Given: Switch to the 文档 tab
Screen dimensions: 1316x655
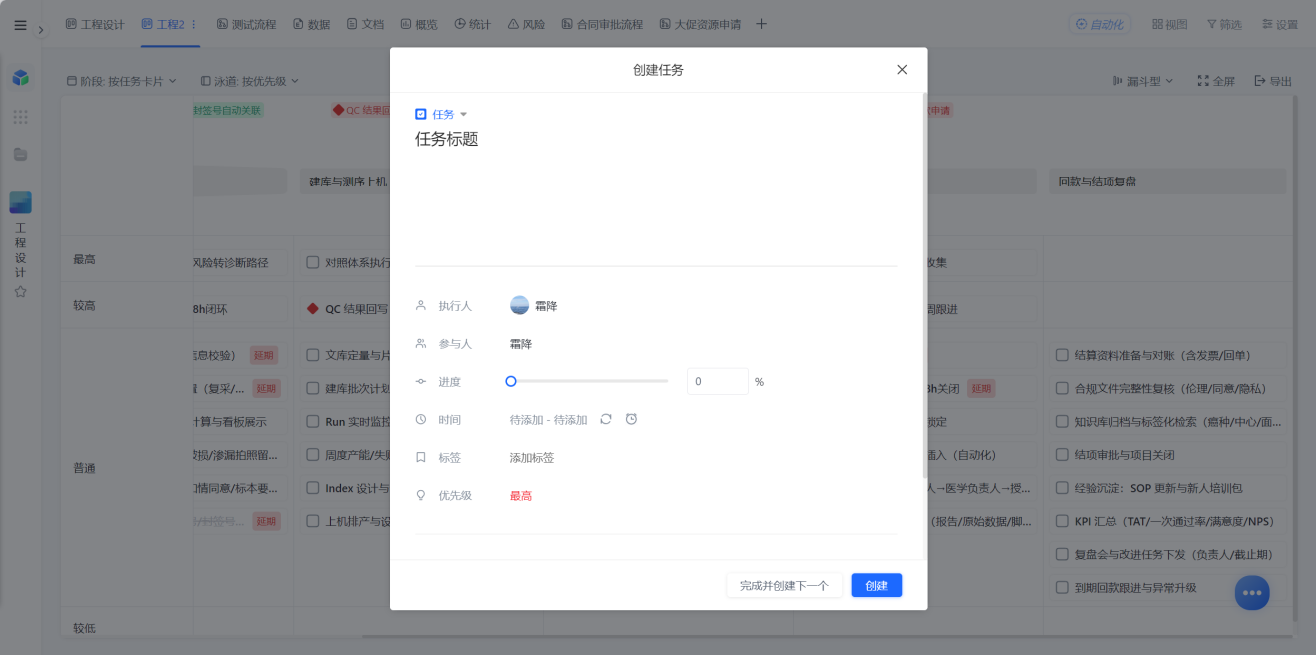Looking at the screenshot, I should (x=365, y=24).
